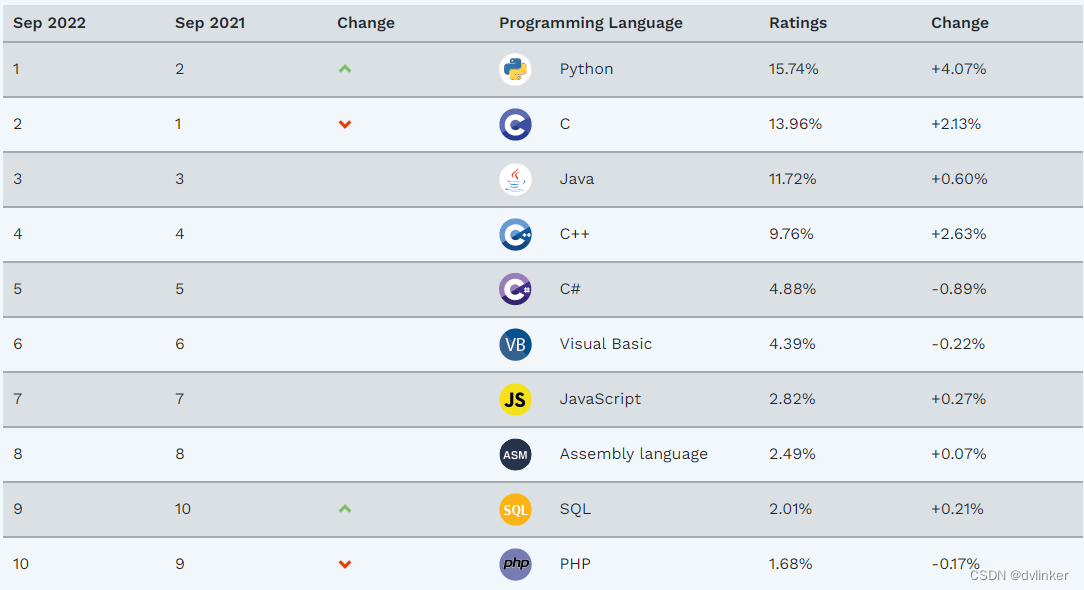Select the purple PHP logo icon
This screenshot has height=590, width=1084.
pyautogui.click(x=515, y=564)
